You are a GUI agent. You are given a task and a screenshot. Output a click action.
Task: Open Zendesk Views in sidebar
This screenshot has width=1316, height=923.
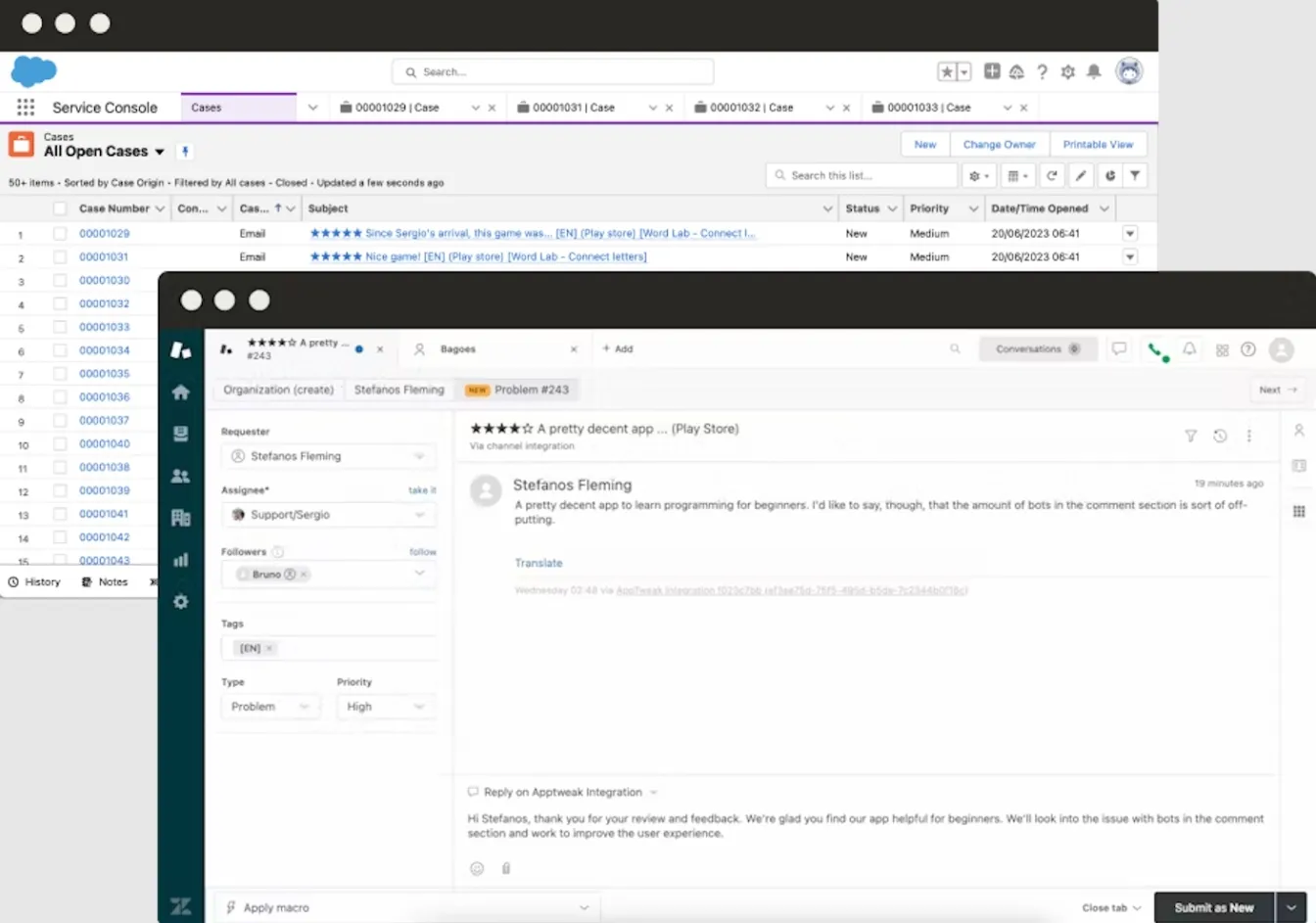(181, 434)
